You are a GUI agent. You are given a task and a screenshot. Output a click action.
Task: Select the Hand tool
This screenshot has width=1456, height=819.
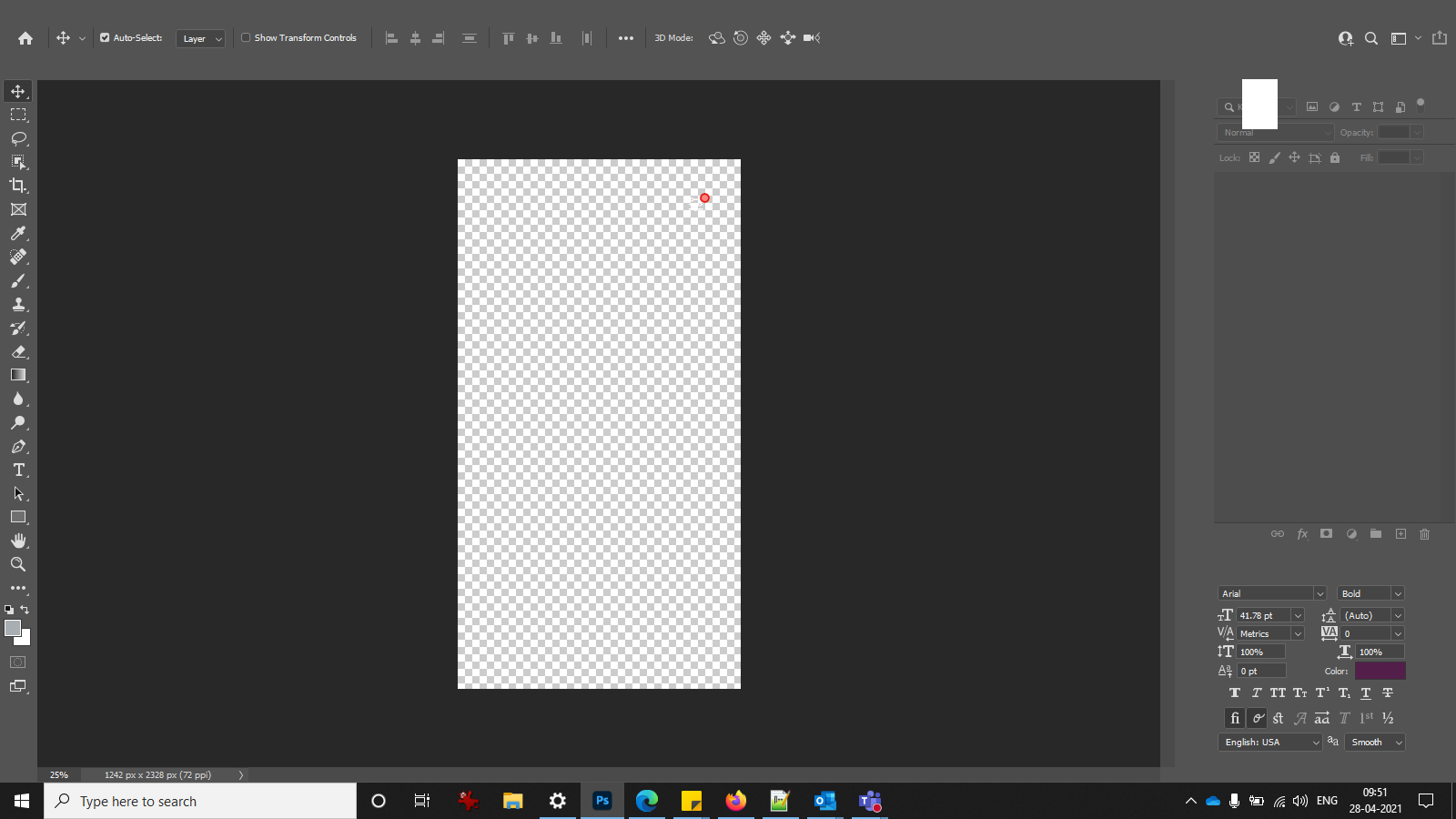18,541
